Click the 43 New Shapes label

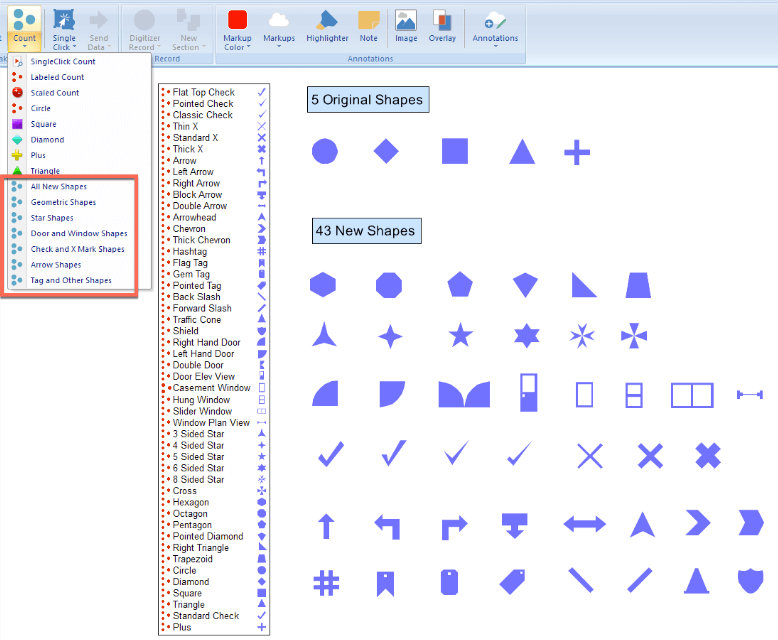point(366,231)
